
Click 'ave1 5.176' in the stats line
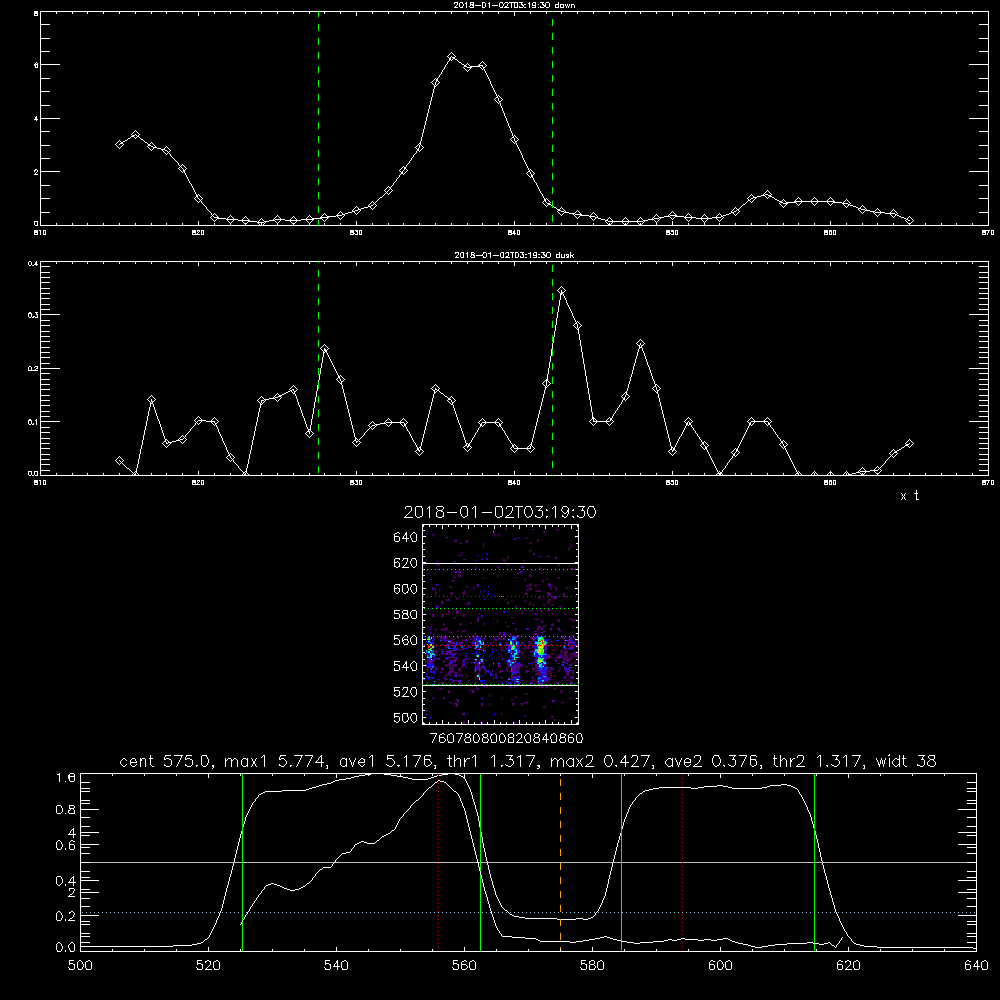pos(383,761)
